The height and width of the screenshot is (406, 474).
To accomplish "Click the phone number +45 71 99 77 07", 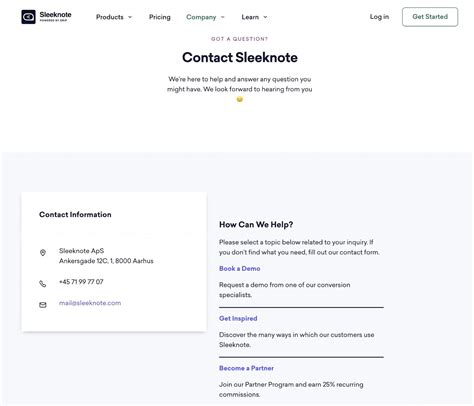I will 81,282.
